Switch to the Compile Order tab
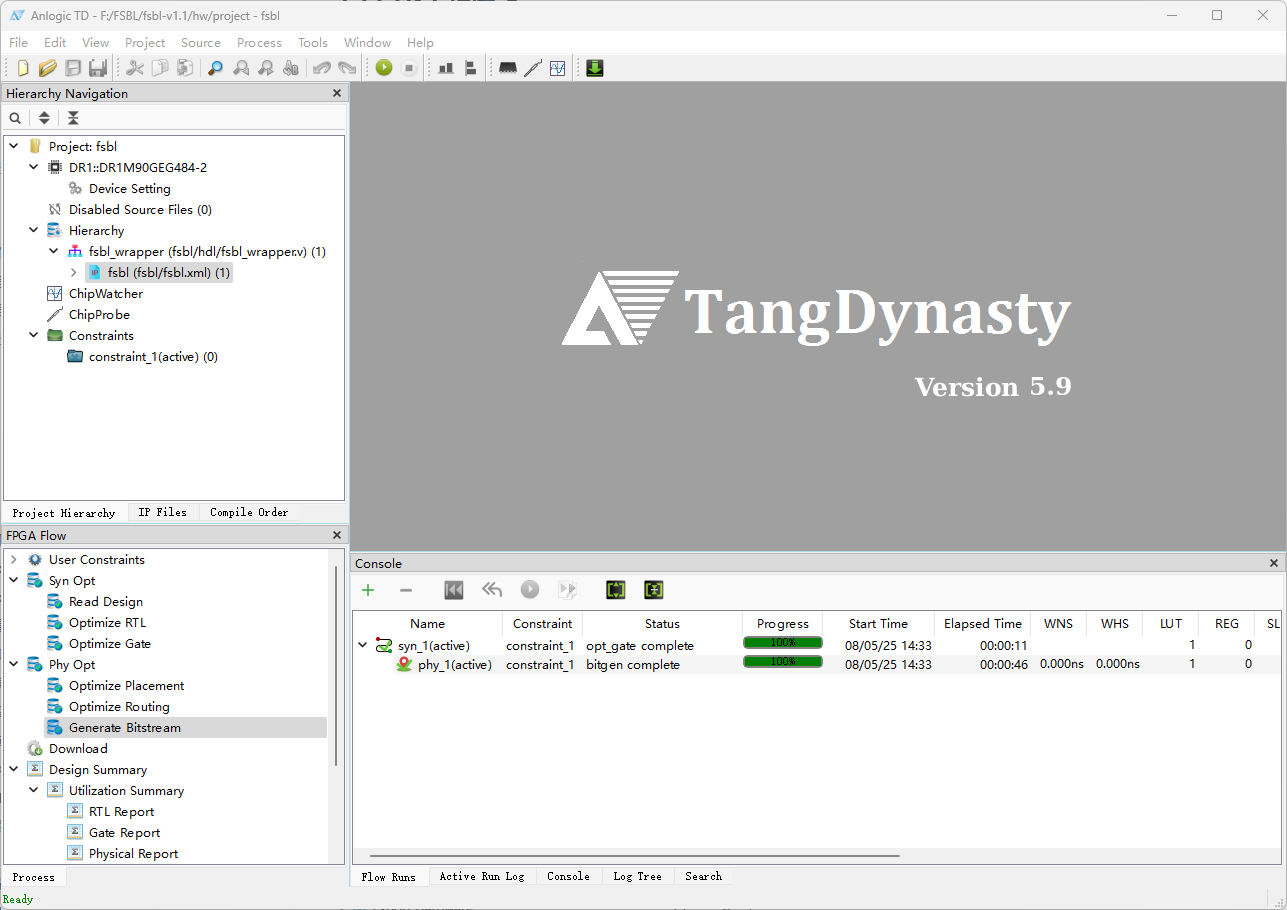The image size is (1287, 910). click(x=249, y=512)
